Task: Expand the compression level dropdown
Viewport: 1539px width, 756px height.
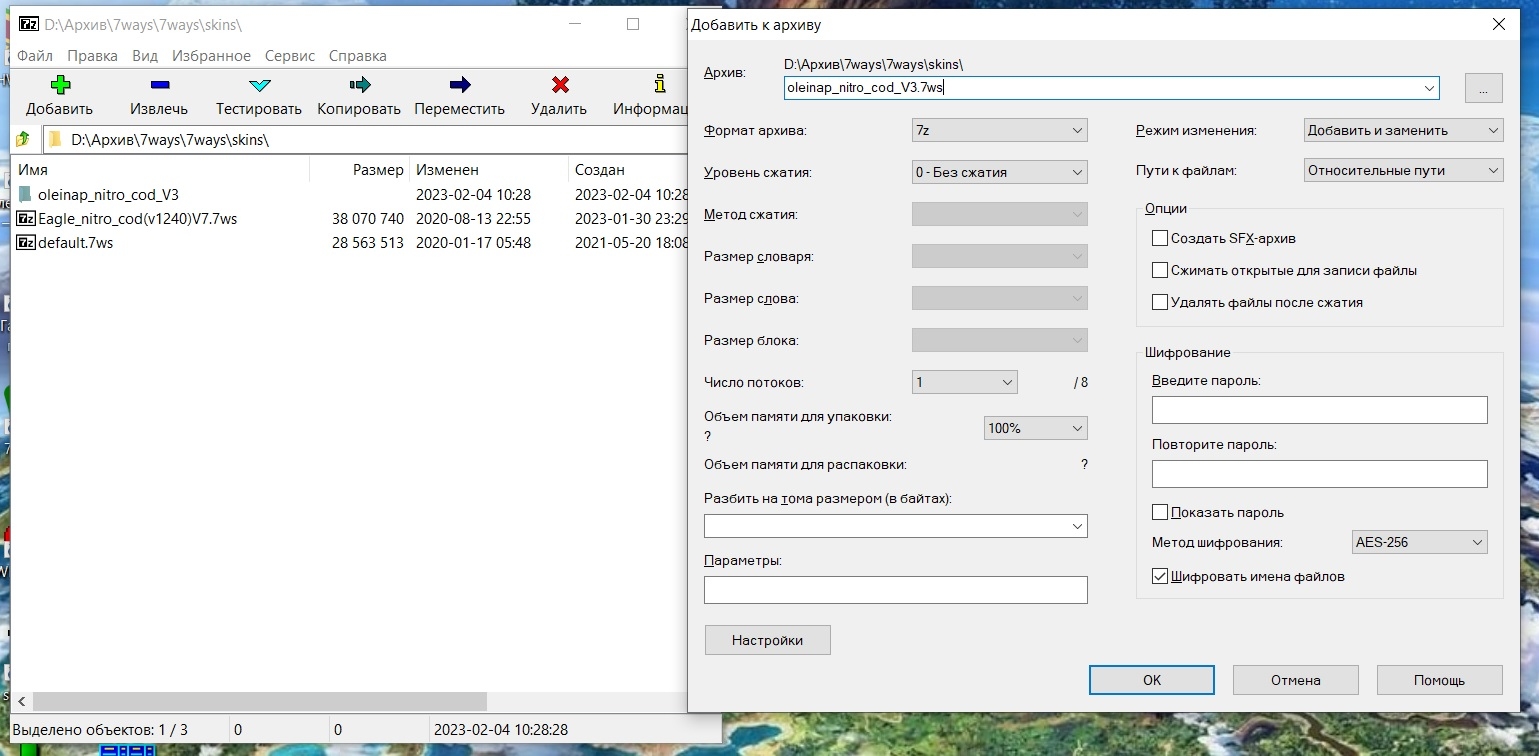Action: 999,172
